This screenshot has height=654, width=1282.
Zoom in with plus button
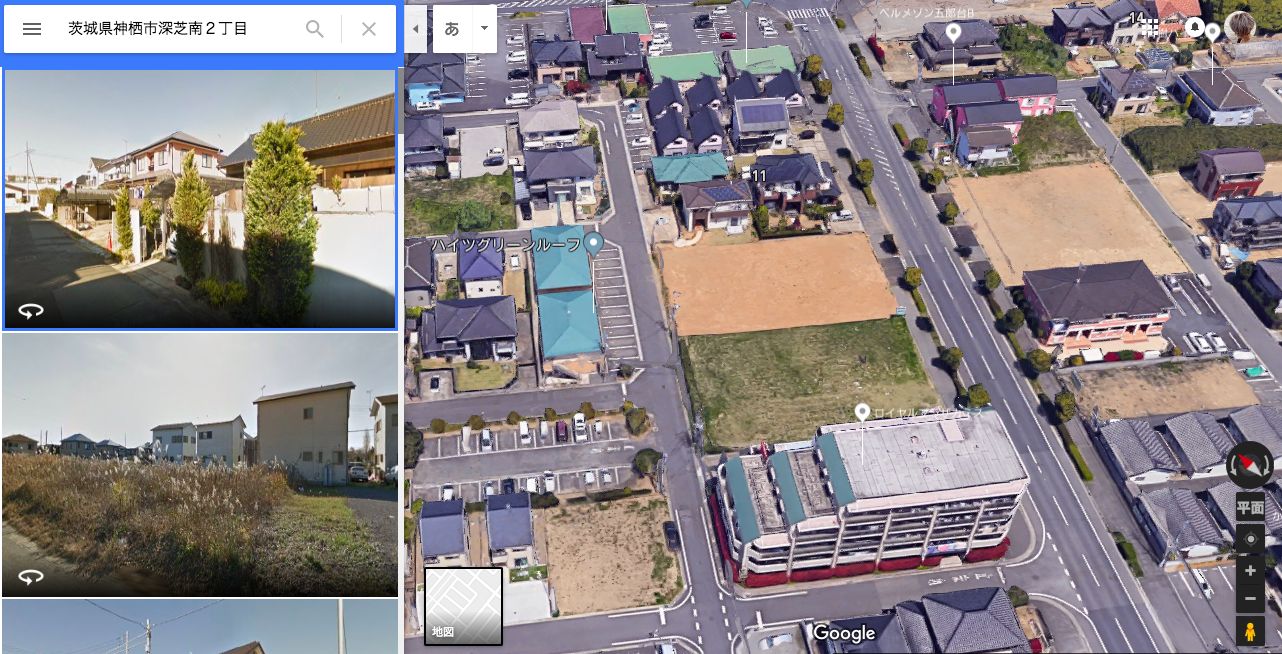[x=1250, y=571]
